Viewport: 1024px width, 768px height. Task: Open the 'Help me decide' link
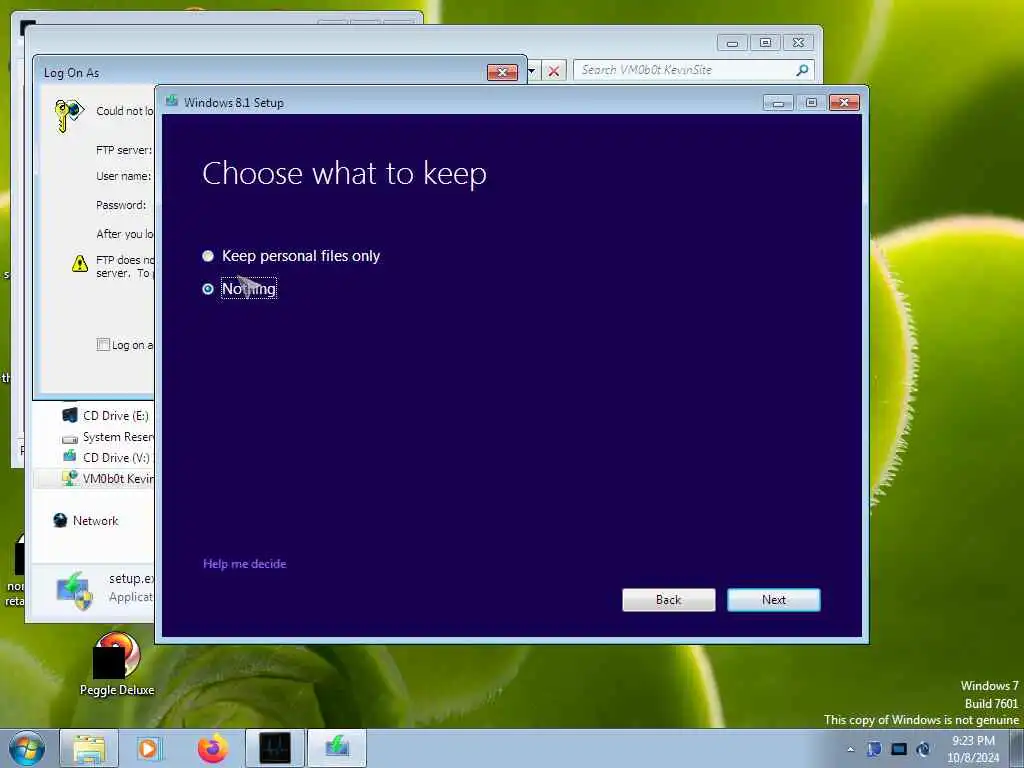[x=244, y=564]
